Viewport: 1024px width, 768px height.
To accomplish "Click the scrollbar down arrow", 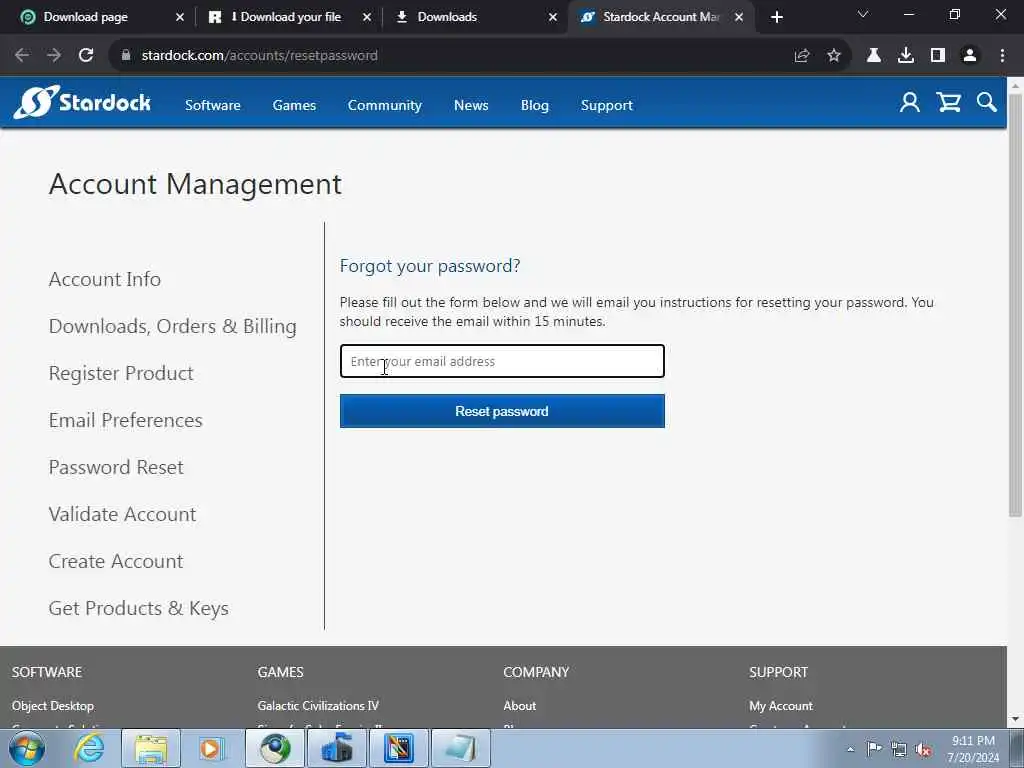I will [x=1015, y=719].
